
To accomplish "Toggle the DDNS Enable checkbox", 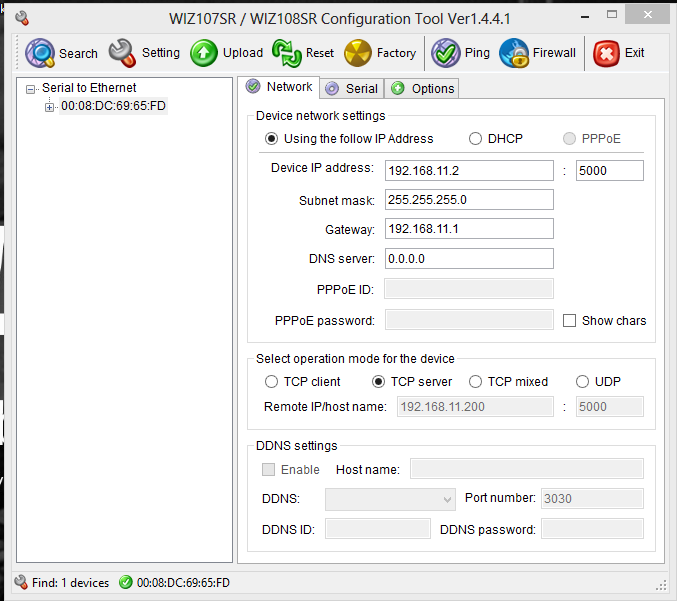I will click(269, 469).
